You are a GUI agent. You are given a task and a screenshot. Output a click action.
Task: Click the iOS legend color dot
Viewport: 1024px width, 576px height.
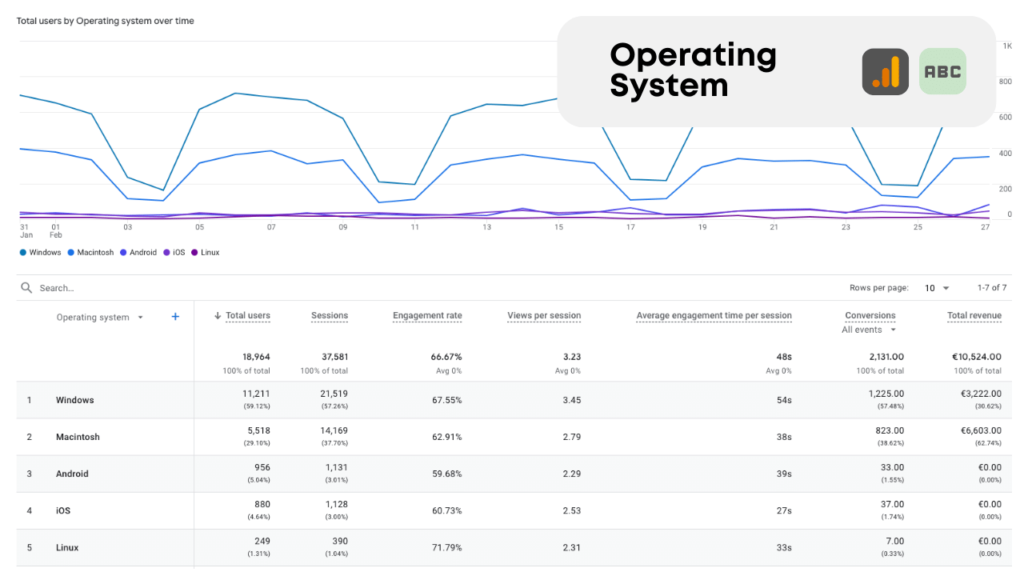(x=166, y=253)
